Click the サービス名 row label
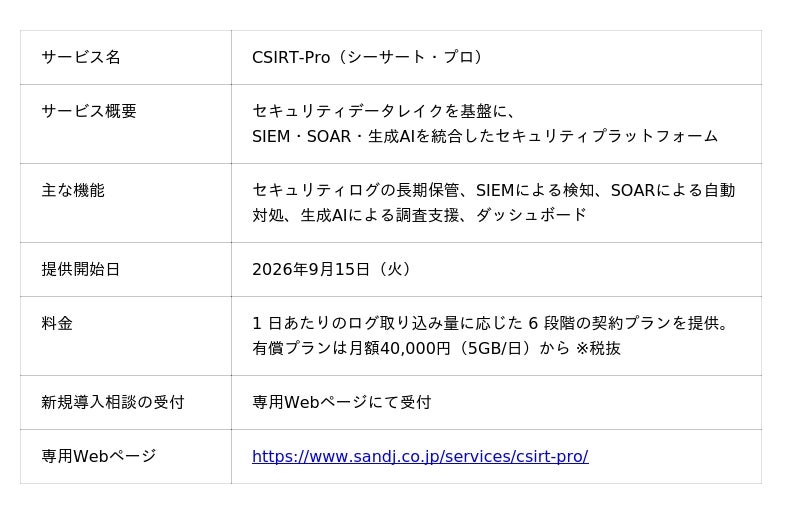 (x=81, y=57)
